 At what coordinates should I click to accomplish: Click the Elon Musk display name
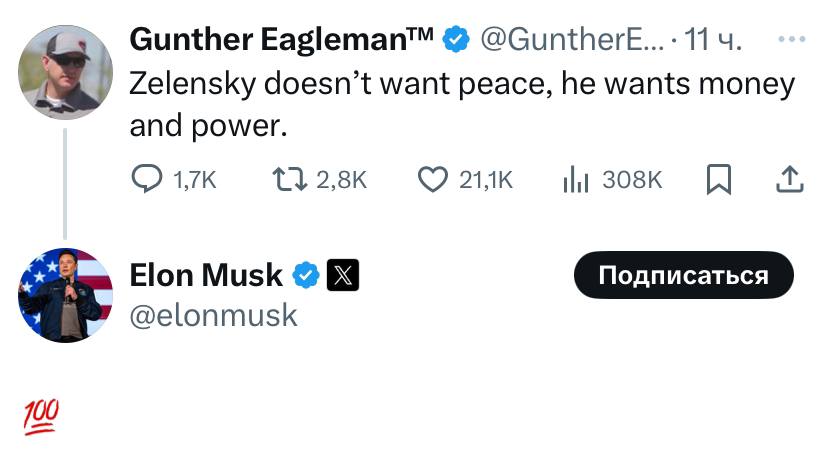pos(206,274)
